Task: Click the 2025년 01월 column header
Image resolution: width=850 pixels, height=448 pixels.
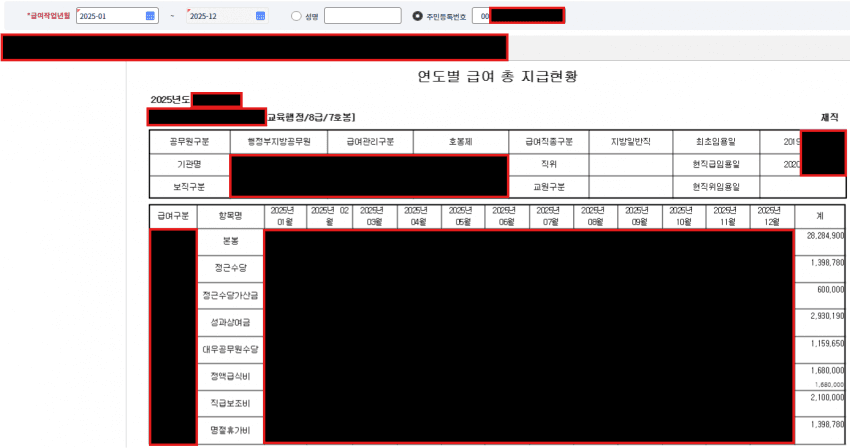Action: click(x=285, y=216)
